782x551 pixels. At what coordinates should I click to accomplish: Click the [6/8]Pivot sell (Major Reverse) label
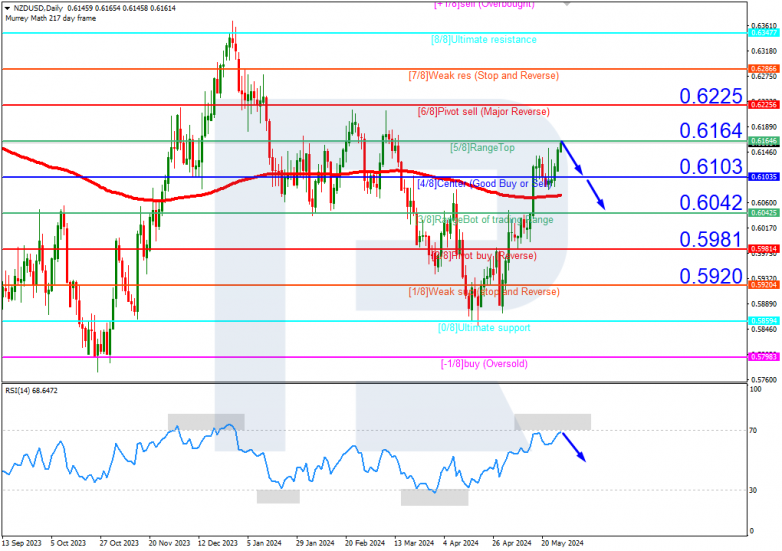pos(483,111)
